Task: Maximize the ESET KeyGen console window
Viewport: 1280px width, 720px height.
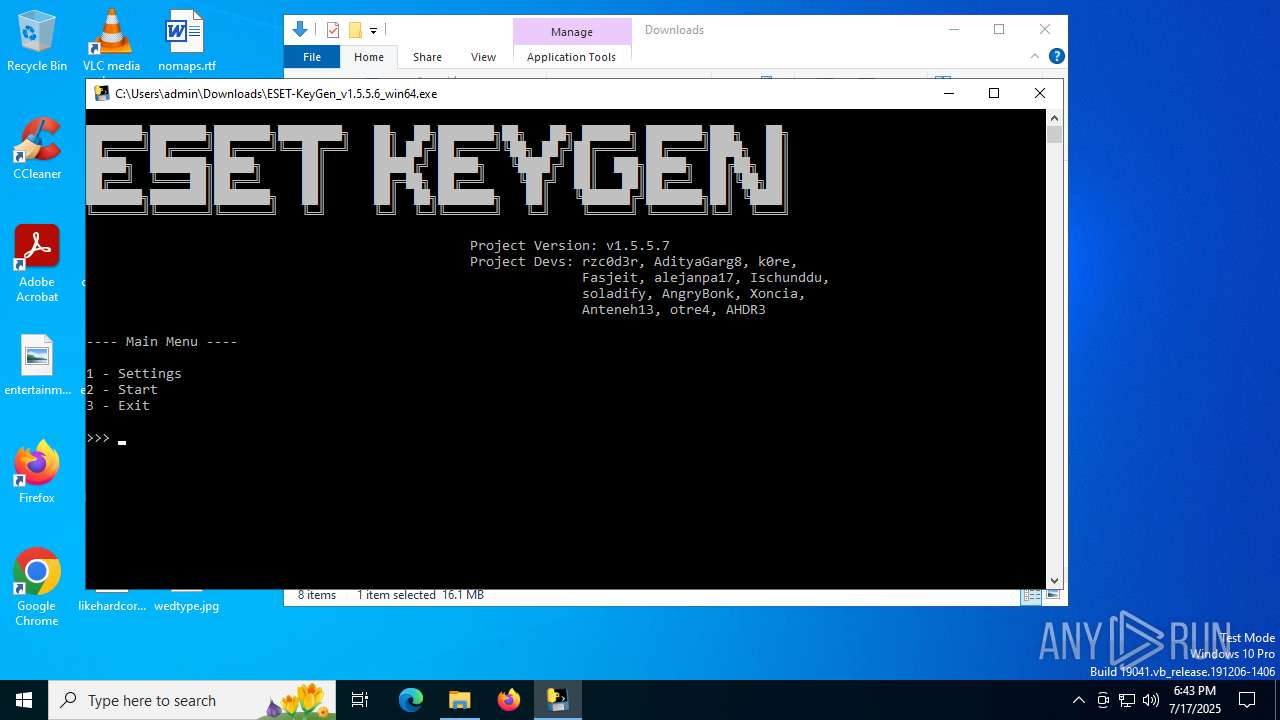Action: tap(993, 93)
